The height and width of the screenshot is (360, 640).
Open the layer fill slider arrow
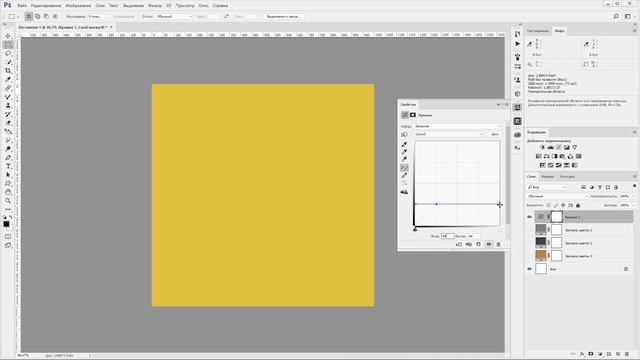click(633, 205)
